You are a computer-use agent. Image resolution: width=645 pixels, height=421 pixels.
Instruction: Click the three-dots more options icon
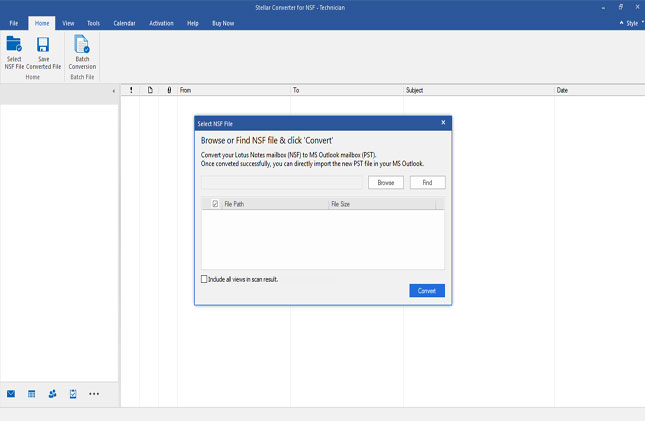pyautogui.click(x=94, y=394)
